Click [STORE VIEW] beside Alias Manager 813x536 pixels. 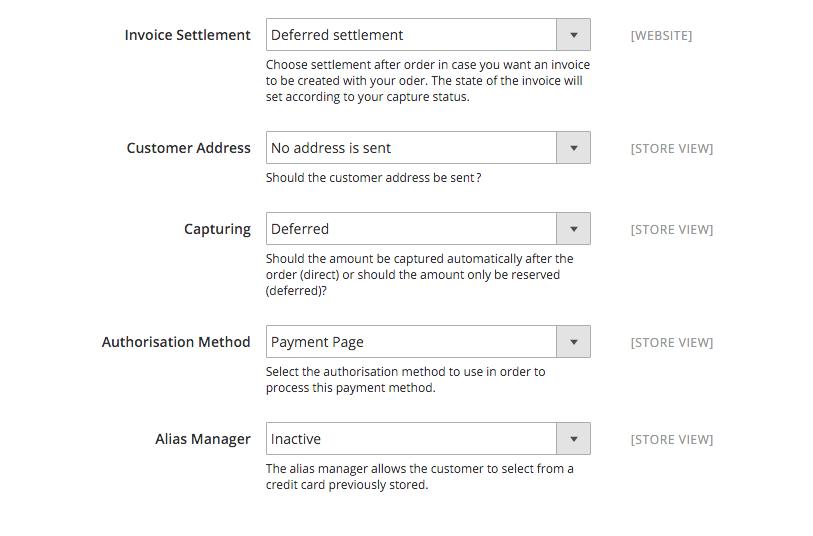coord(671,440)
